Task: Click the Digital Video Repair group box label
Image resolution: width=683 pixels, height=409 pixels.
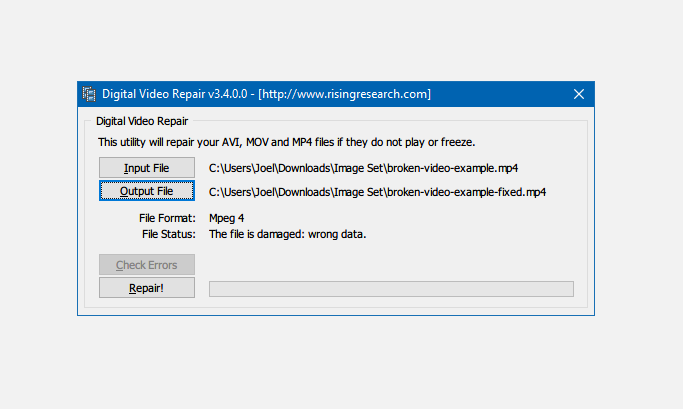Action: coord(142,121)
